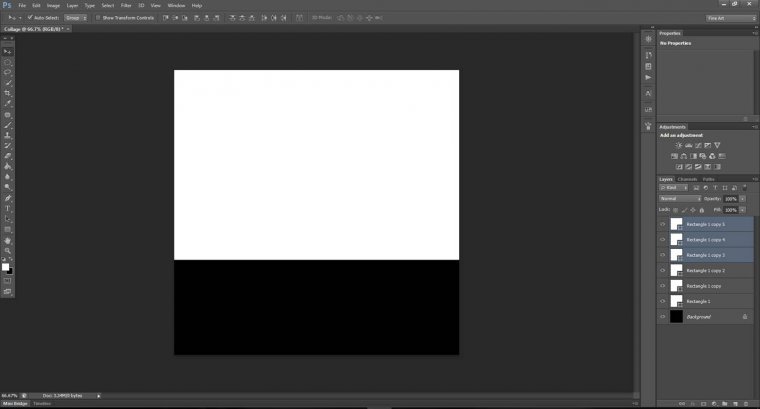Open the Mini Bridge panel tab
Screen dimensions: 760x409
pyautogui.click(x=16, y=403)
